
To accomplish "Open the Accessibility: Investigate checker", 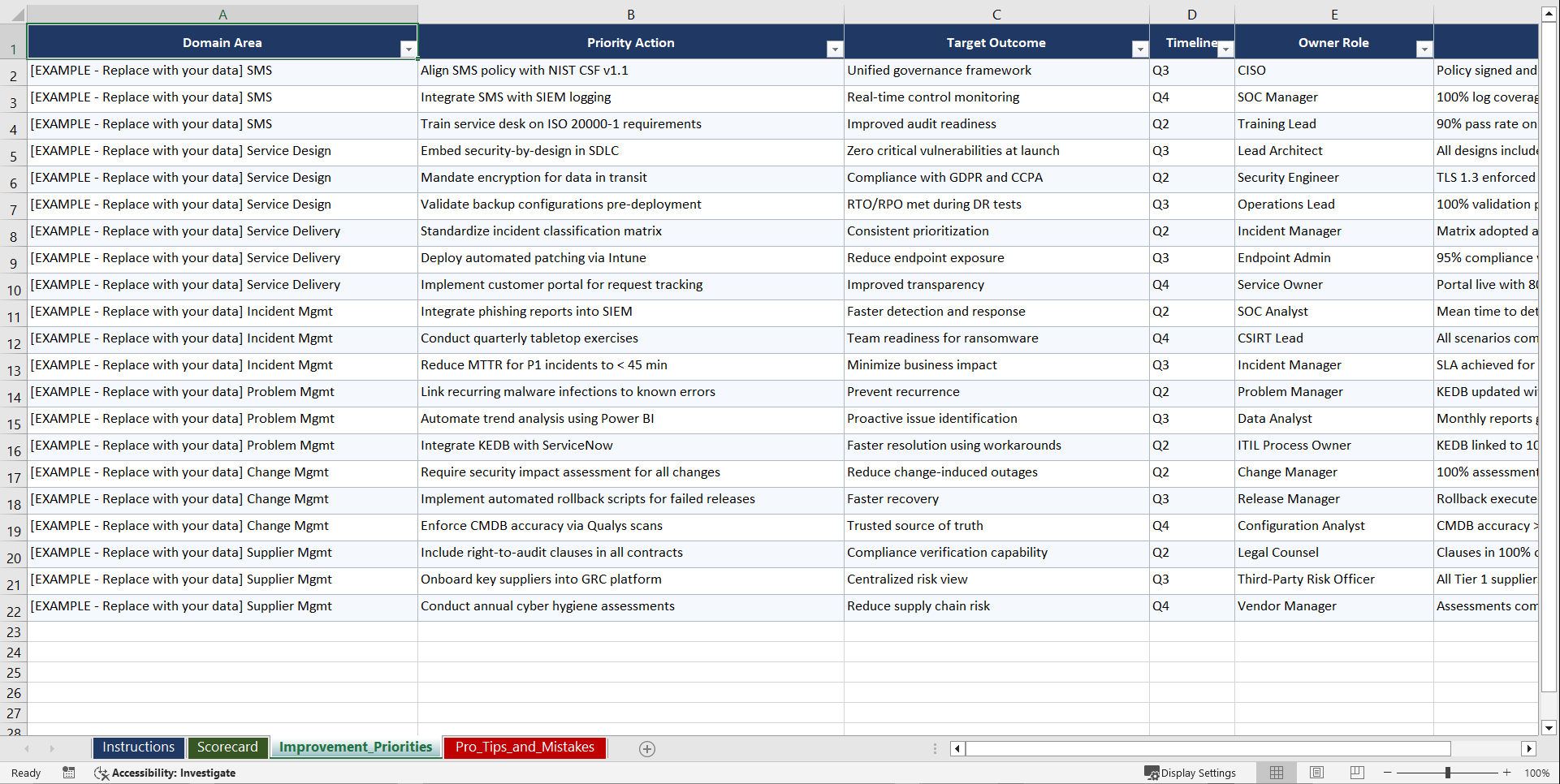I will tap(165, 773).
